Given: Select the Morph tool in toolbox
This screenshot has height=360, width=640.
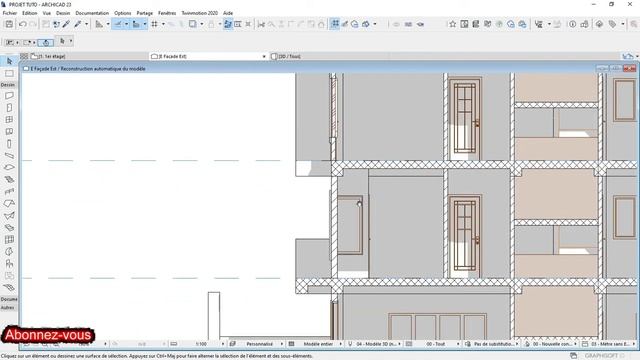Looking at the screenshot, I should coord(9,251).
